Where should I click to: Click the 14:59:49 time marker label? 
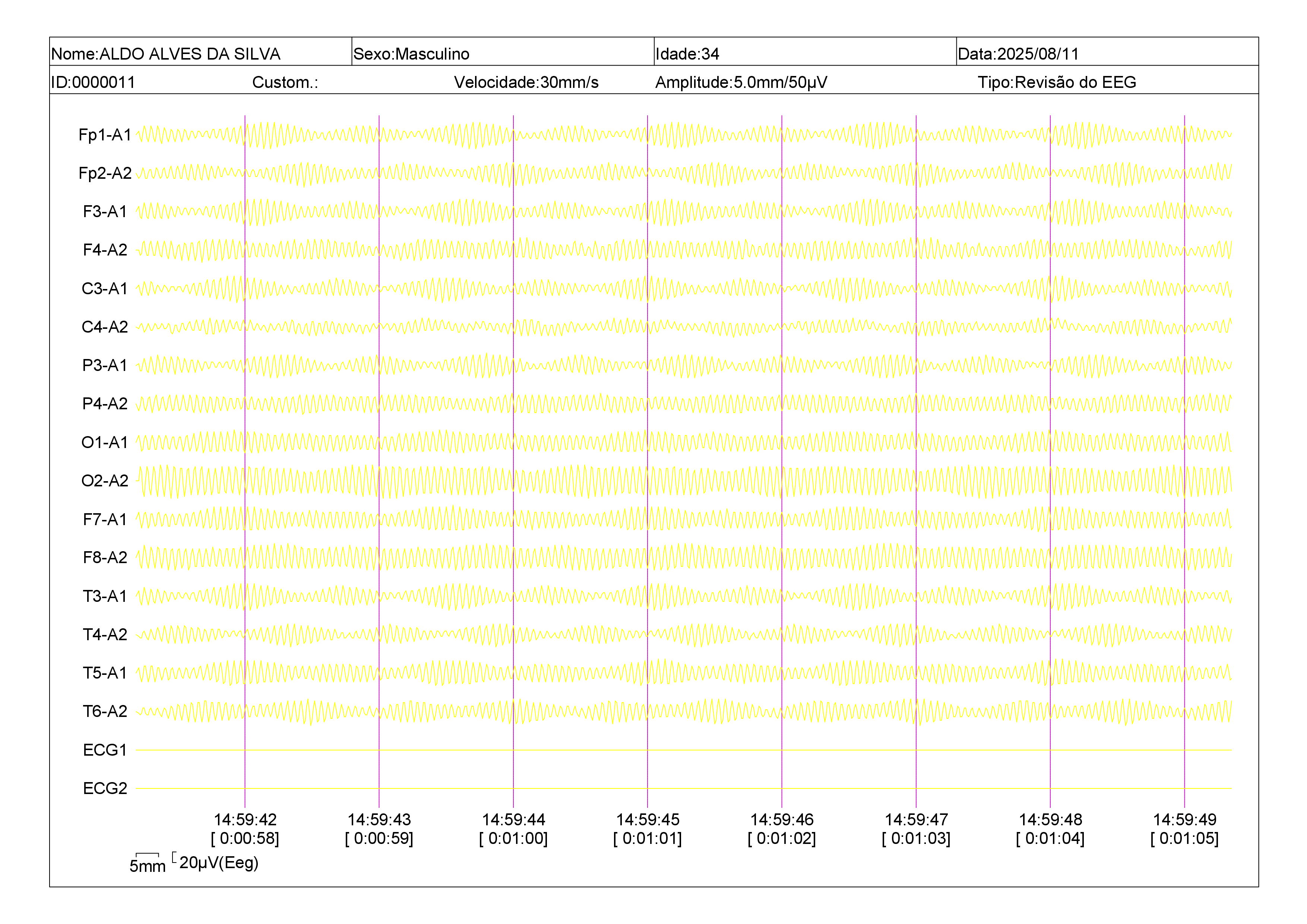(1185, 820)
